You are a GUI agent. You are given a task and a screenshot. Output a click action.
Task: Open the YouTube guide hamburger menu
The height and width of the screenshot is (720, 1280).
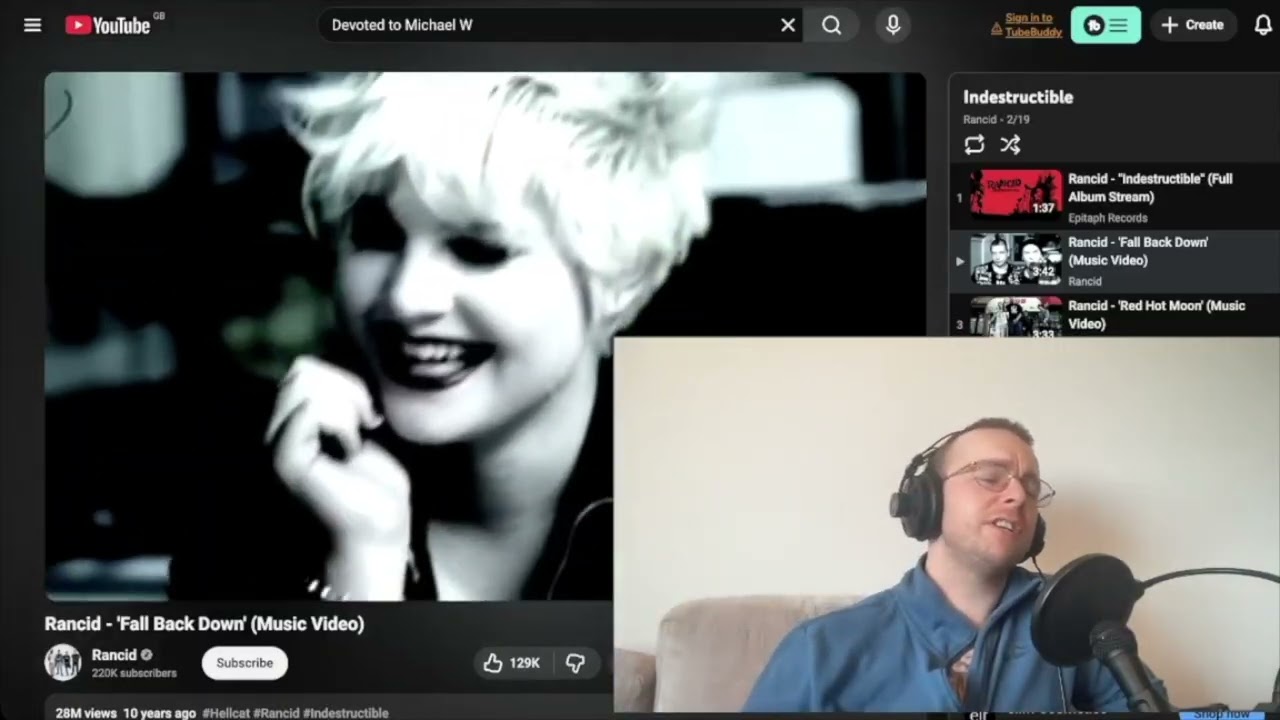[33, 25]
